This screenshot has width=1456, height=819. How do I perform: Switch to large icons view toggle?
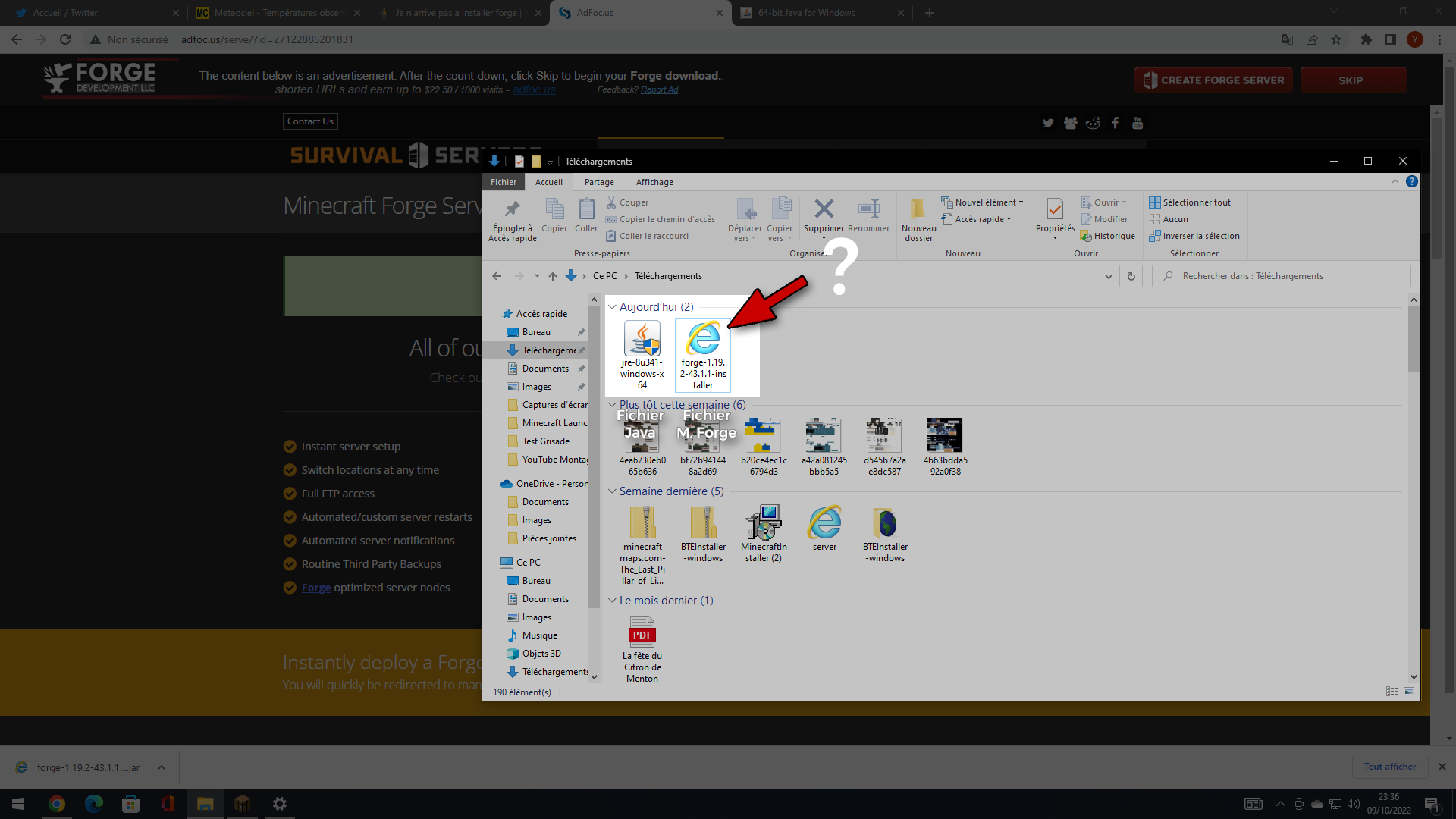1409,692
